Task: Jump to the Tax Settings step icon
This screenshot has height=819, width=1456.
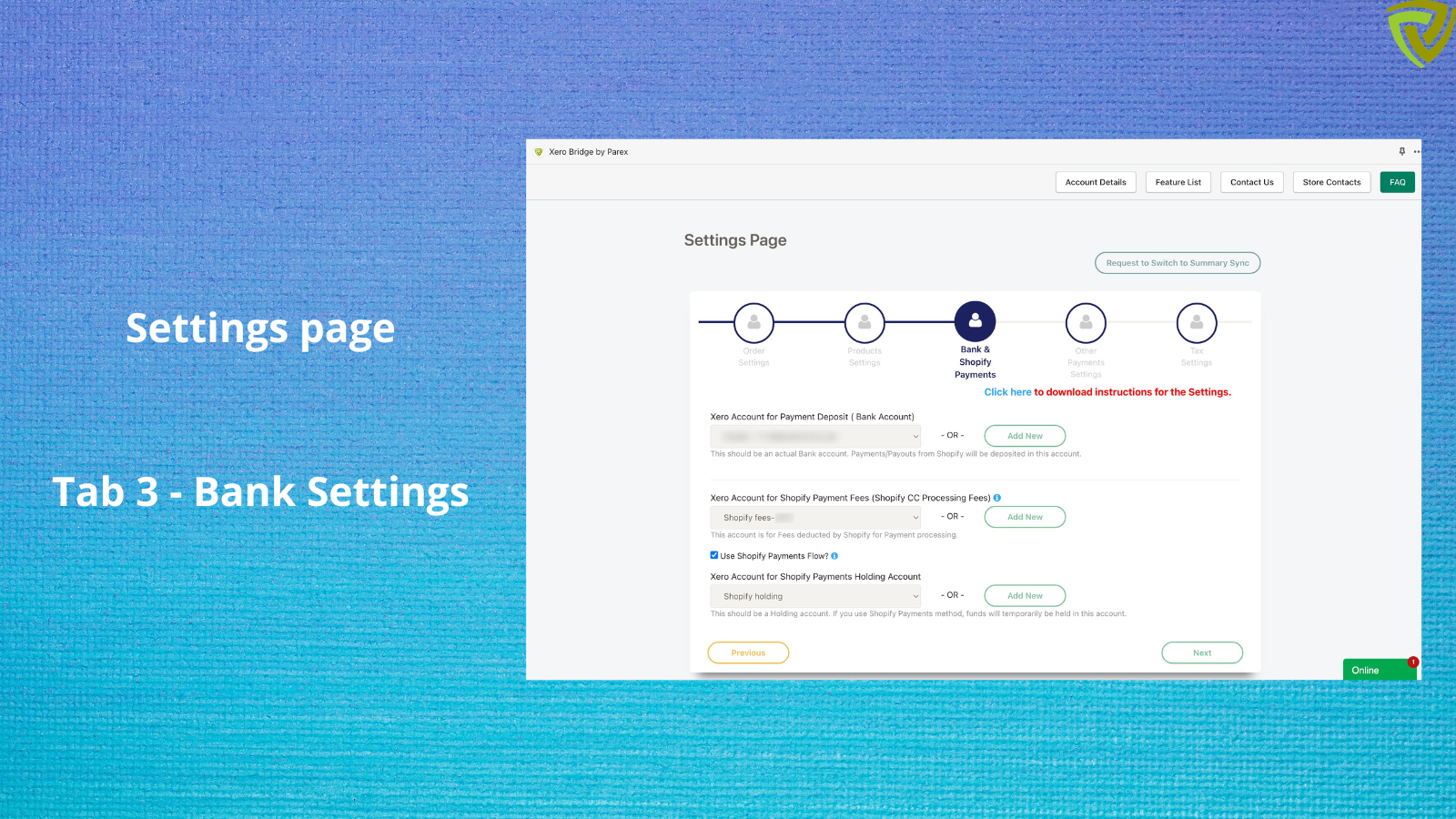Action: (x=1197, y=323)
